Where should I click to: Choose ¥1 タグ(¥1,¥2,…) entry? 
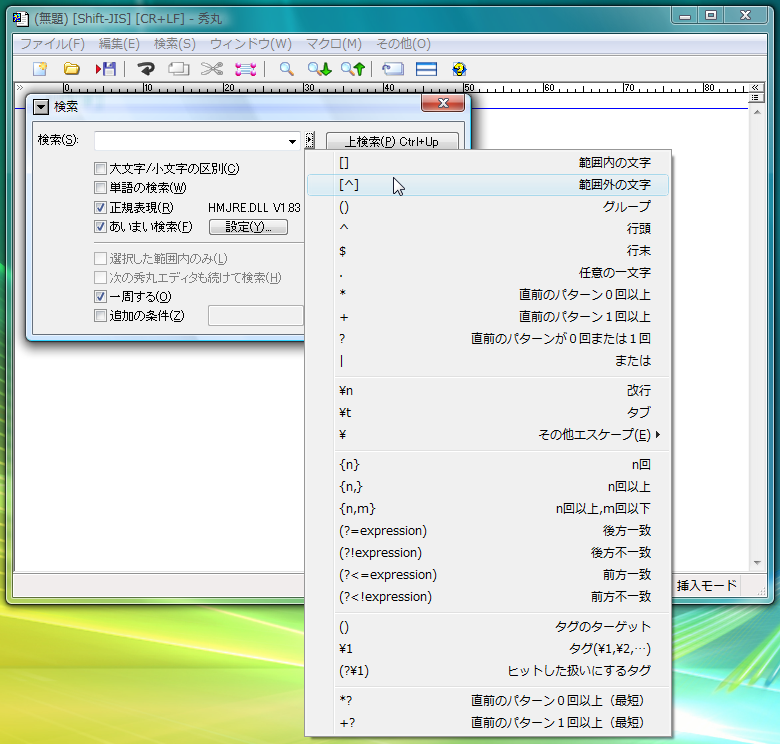point(488,649)
